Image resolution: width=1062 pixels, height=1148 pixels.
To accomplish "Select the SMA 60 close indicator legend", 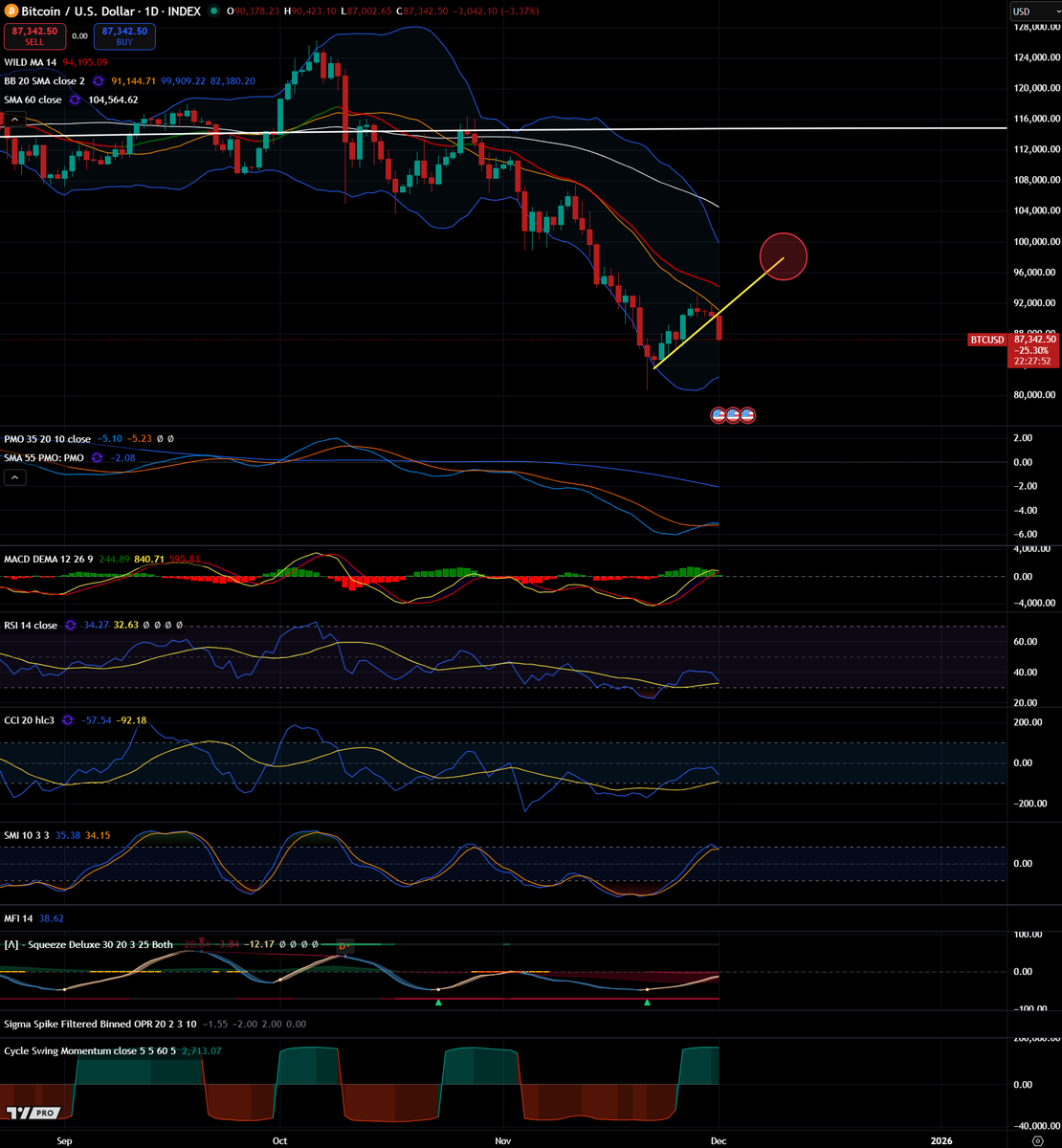I will [x=33, y=99].
